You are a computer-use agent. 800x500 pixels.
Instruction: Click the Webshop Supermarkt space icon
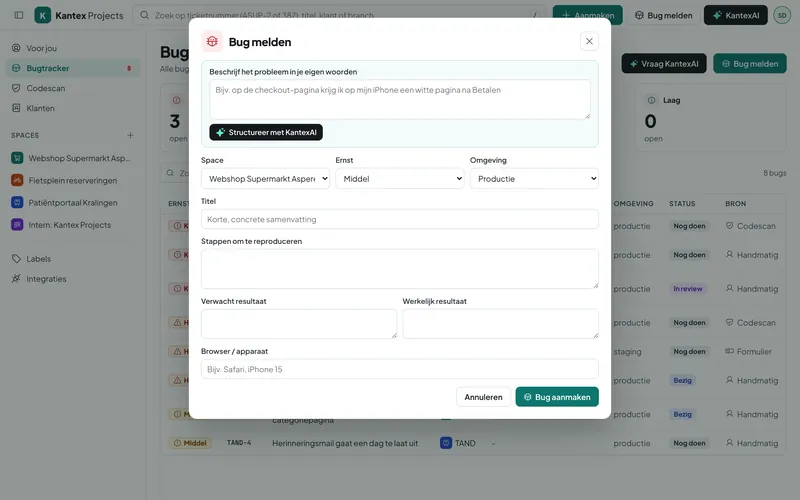[x=17, y=158]
